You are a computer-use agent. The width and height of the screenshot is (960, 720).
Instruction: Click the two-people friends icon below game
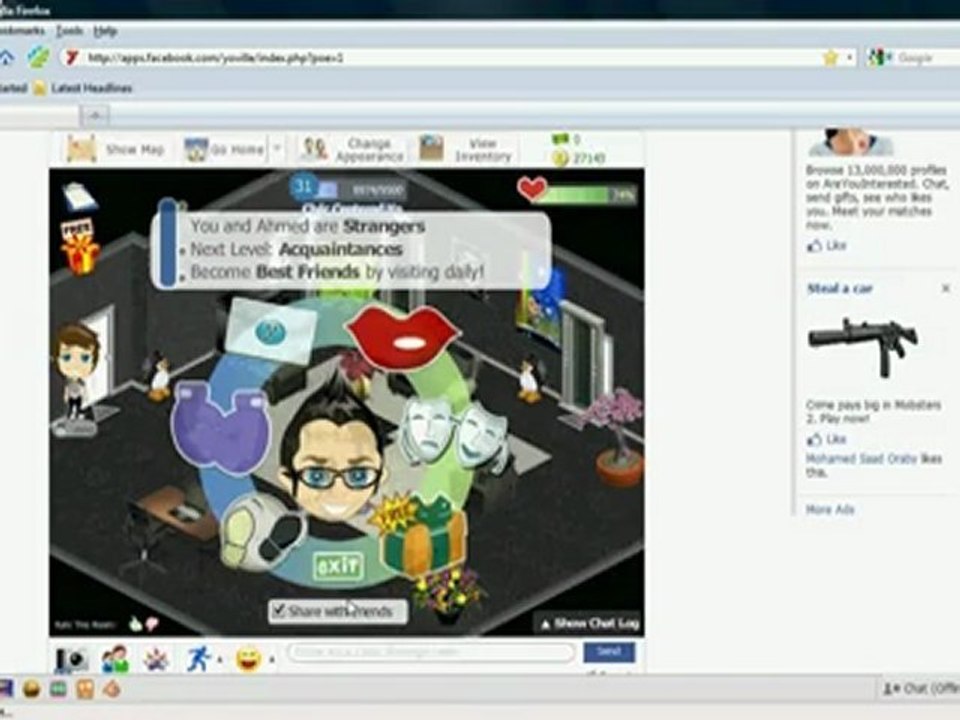click(115, 659)
